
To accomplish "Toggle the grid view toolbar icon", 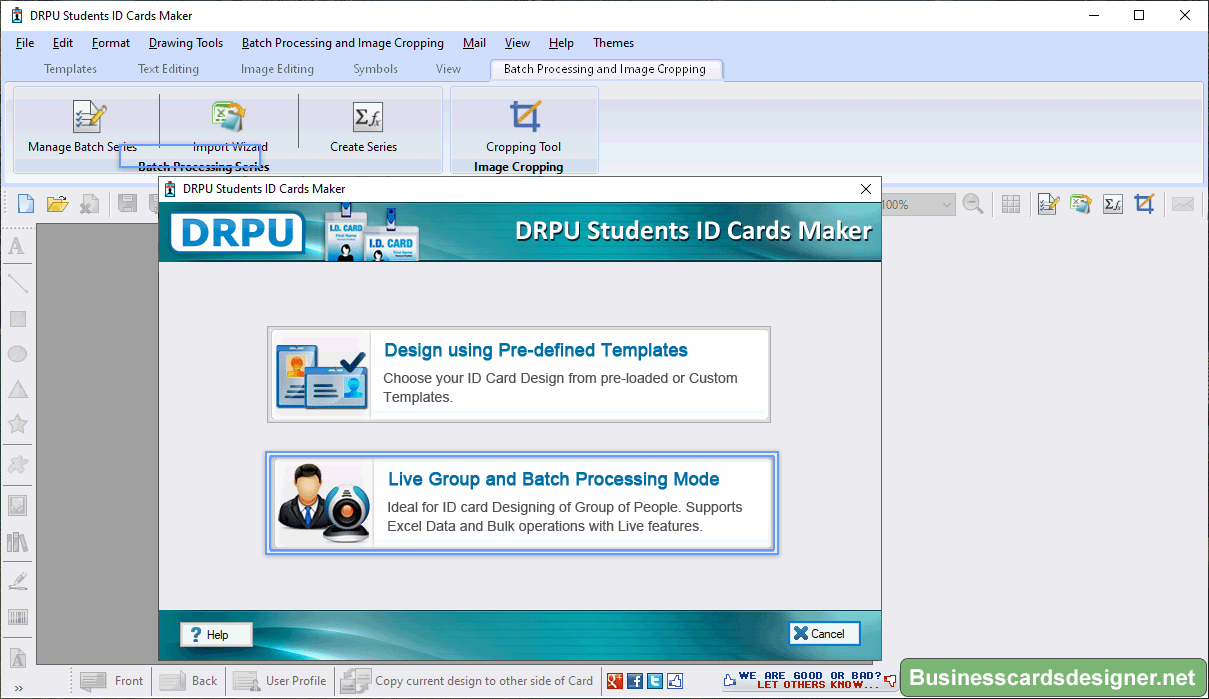I will (x=1011, y=204).
